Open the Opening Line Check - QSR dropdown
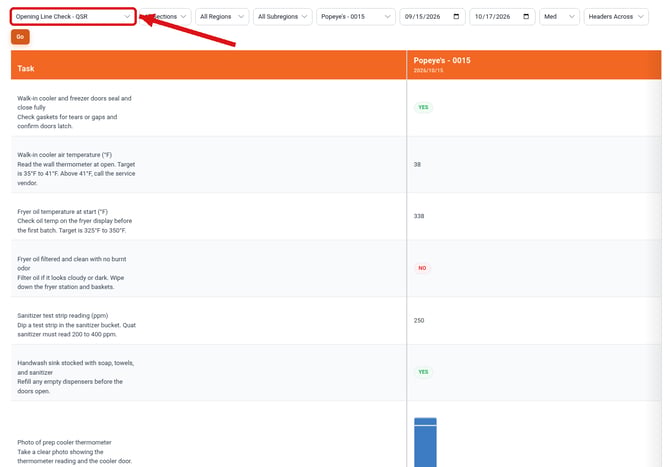The height and width of the screenshot is (467, 670). click(x=73, y=17)
